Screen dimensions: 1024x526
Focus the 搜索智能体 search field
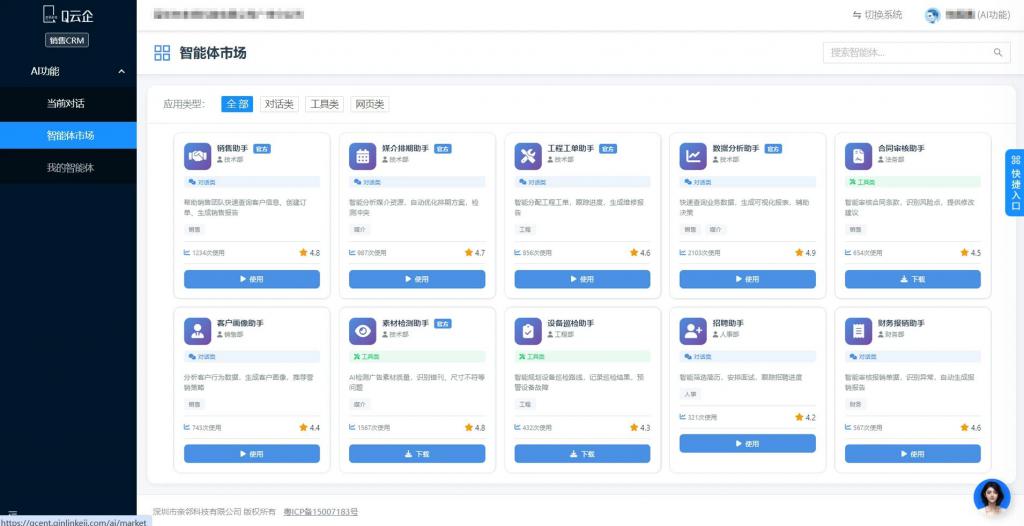point(916,52)
